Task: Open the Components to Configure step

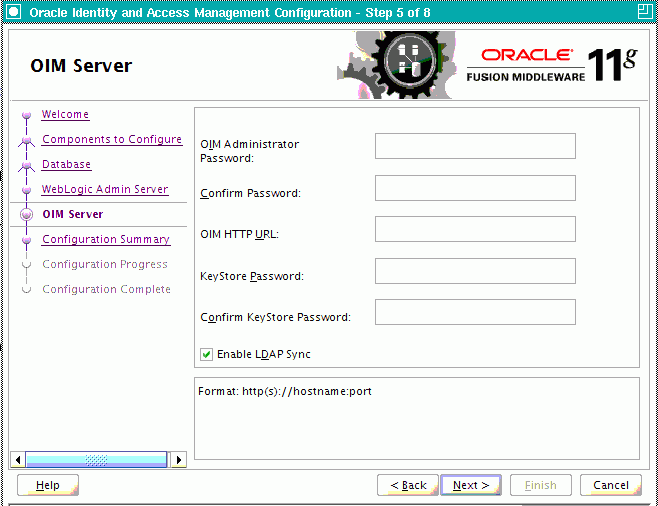Action: (x=112, y=139)
